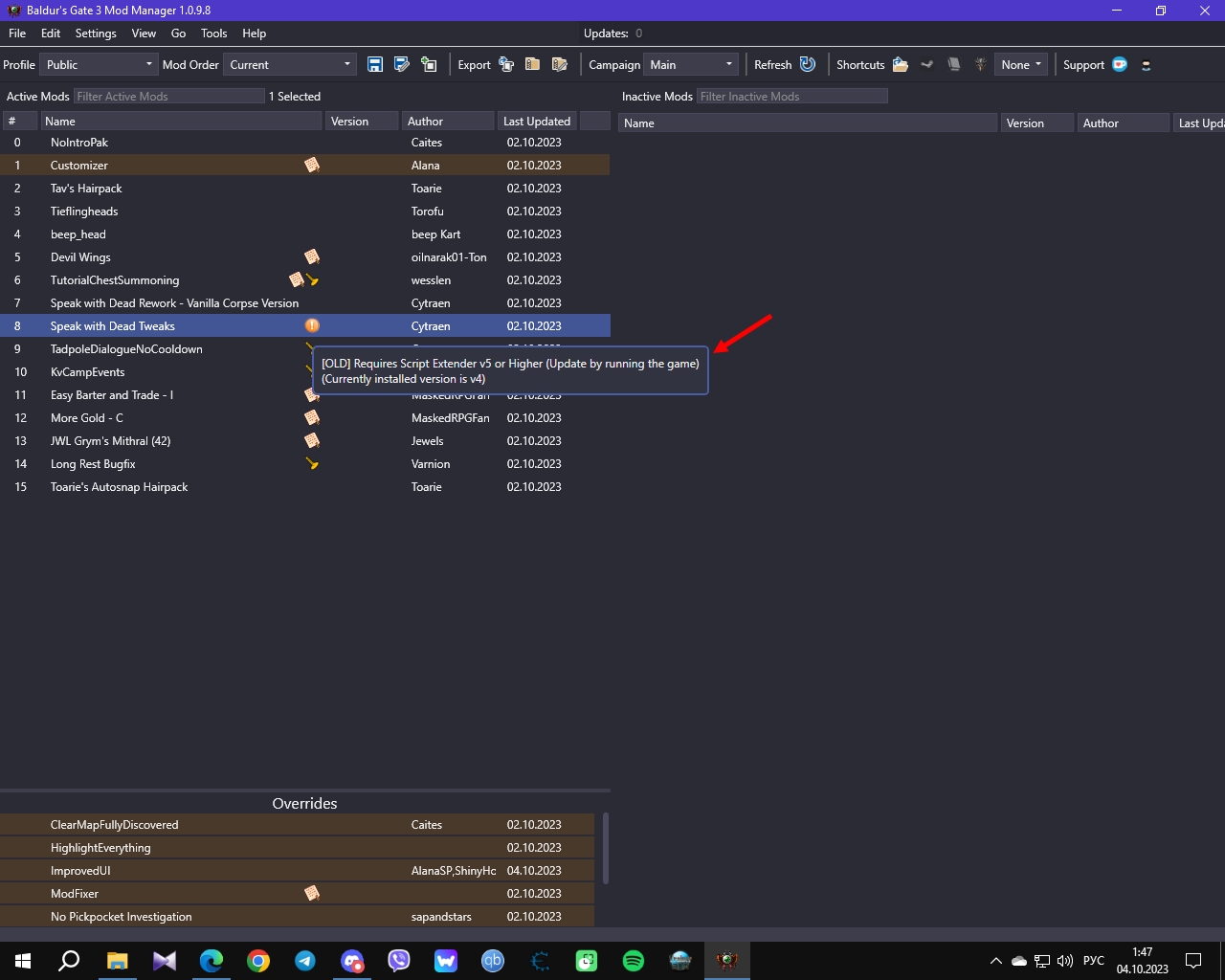Sort active mods by the Author column header
Screen dimensions: 1225x980
(x=448, y=122)
